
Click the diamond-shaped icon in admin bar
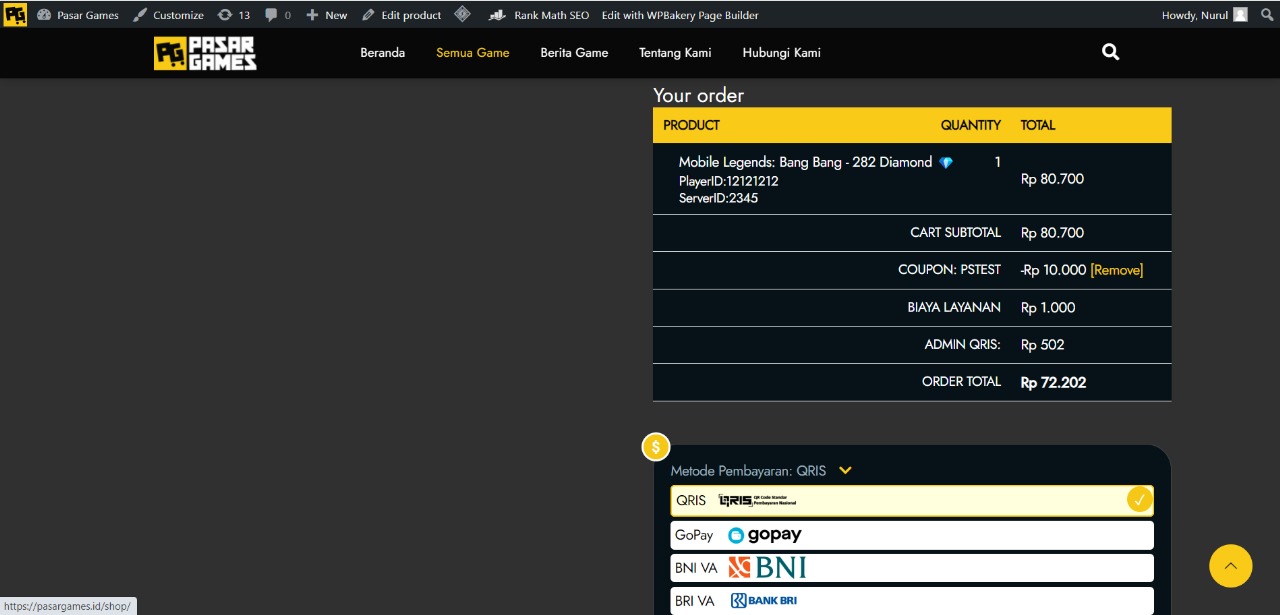pyautogui.click(x=462, y=14)
